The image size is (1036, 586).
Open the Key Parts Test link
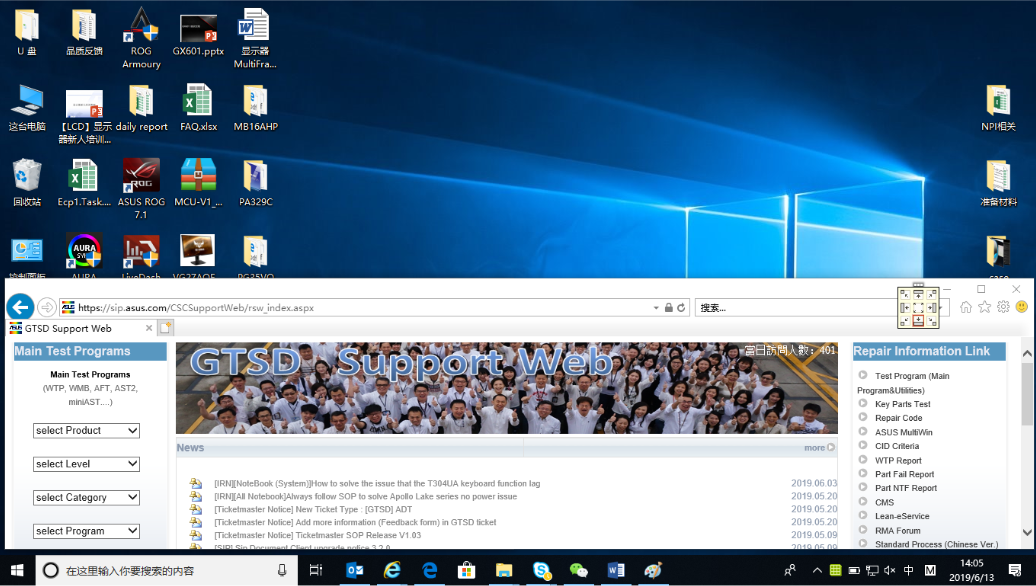pyautogui.click(x=903, y=404)
